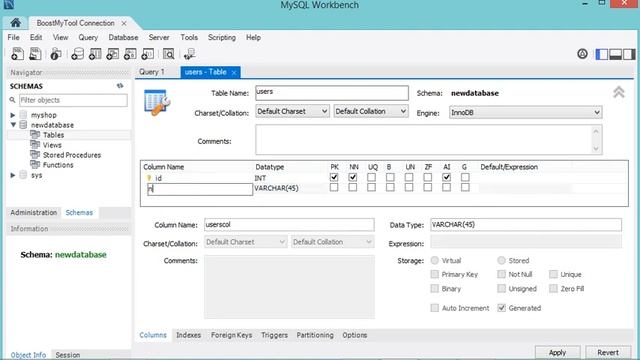Open the table Default Collation dropdown
640x360 pixels.
(371, 111)
